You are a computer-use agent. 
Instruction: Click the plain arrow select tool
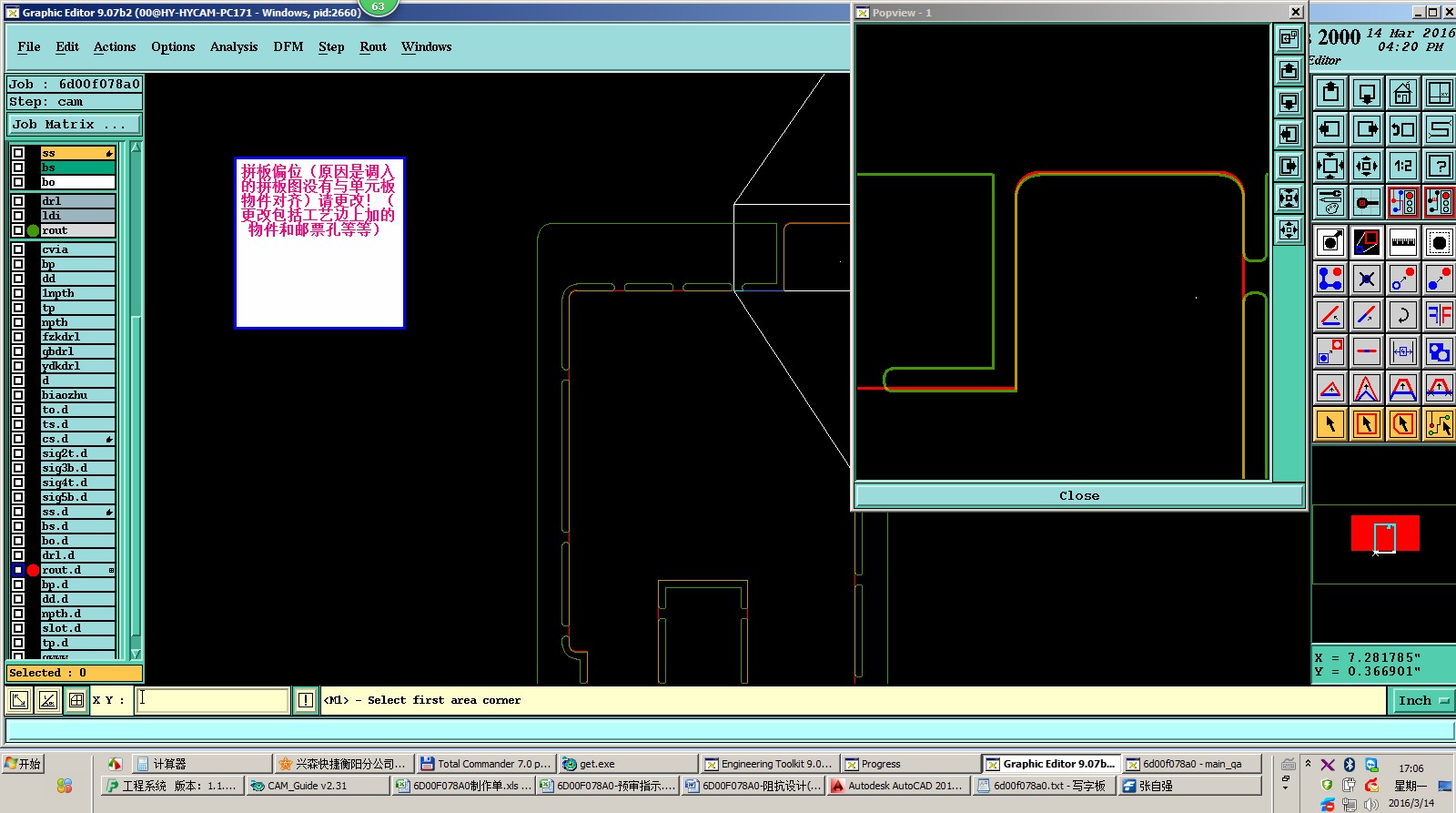pyautogui.click(x=1330, y=424)
